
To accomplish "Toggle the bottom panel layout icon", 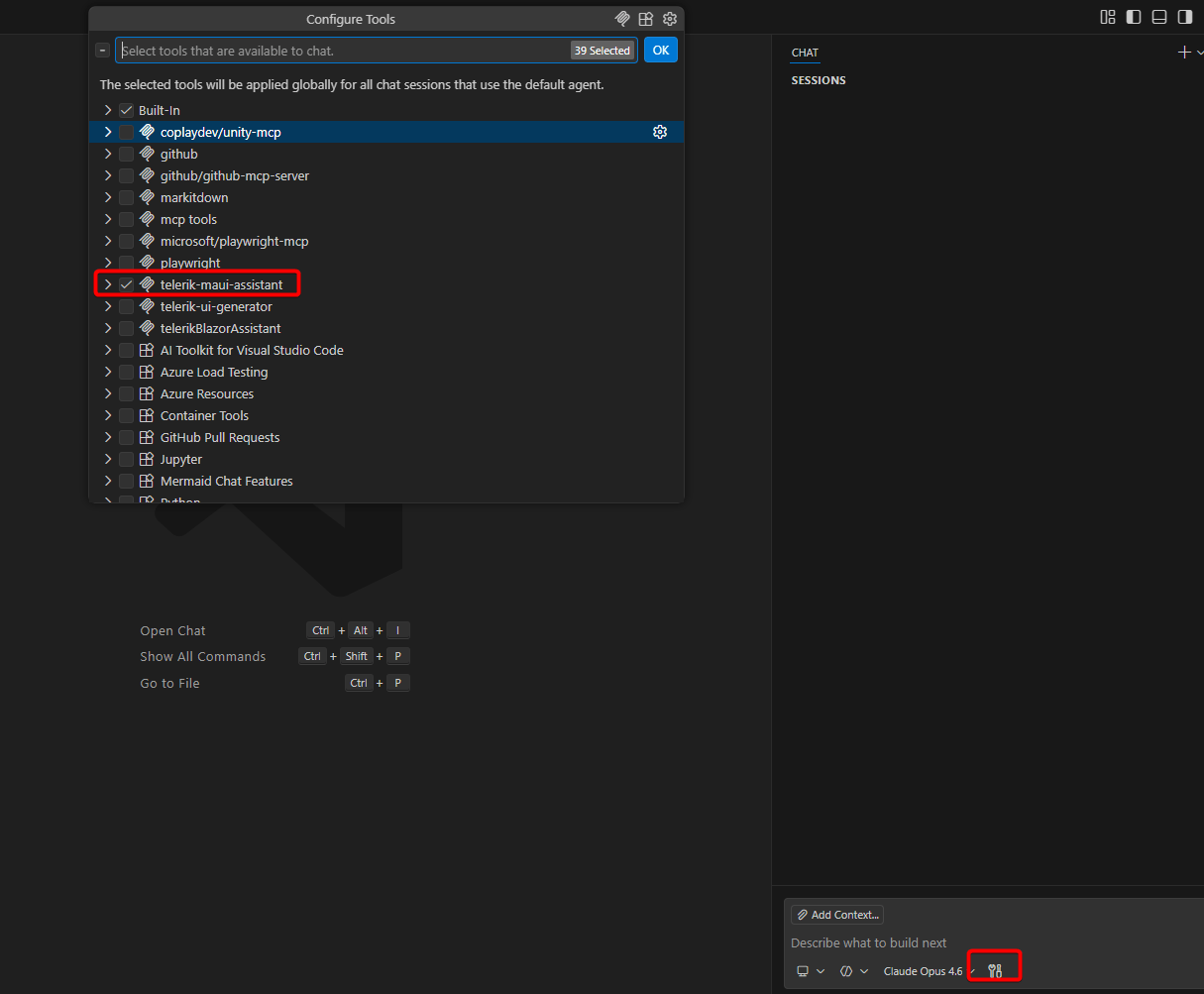I will coord(1159,17).
